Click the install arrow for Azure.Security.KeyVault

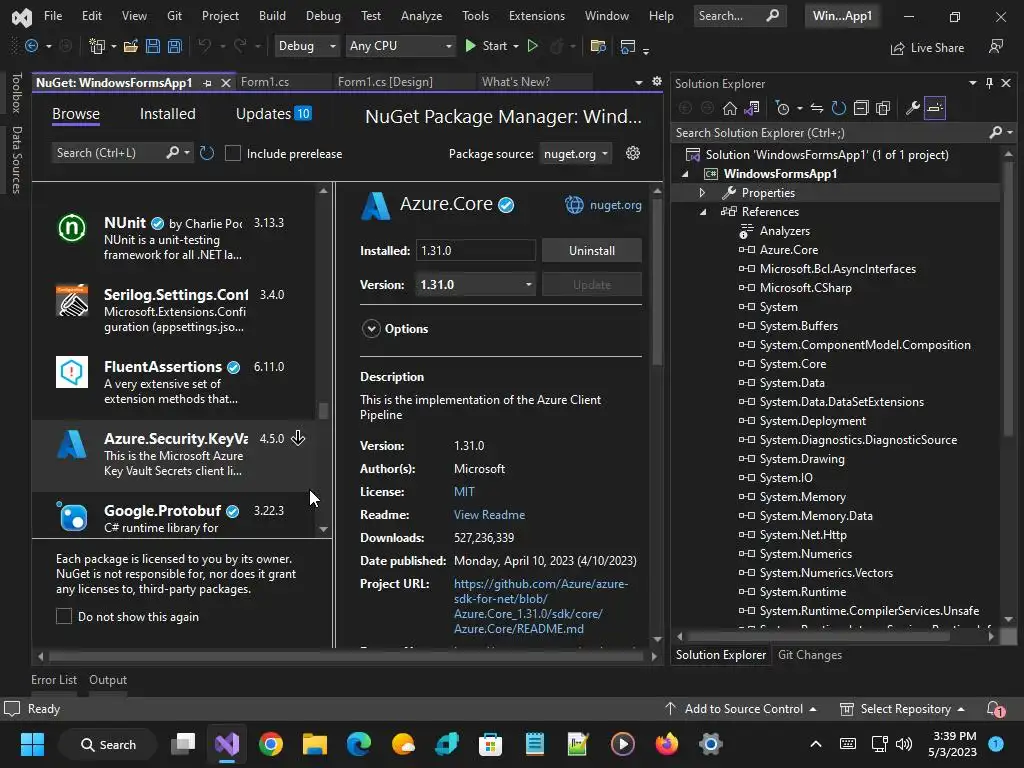298,438
